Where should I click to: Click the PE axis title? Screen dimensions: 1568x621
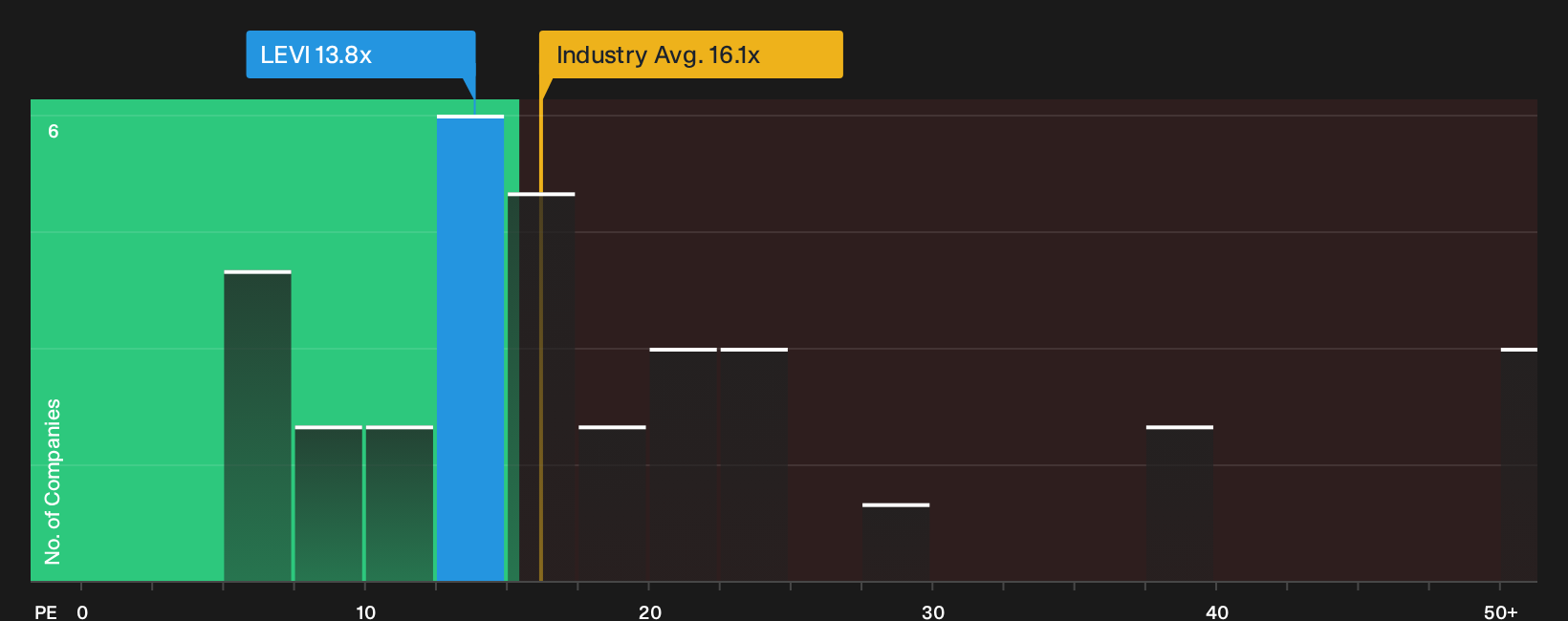[46, 611]
